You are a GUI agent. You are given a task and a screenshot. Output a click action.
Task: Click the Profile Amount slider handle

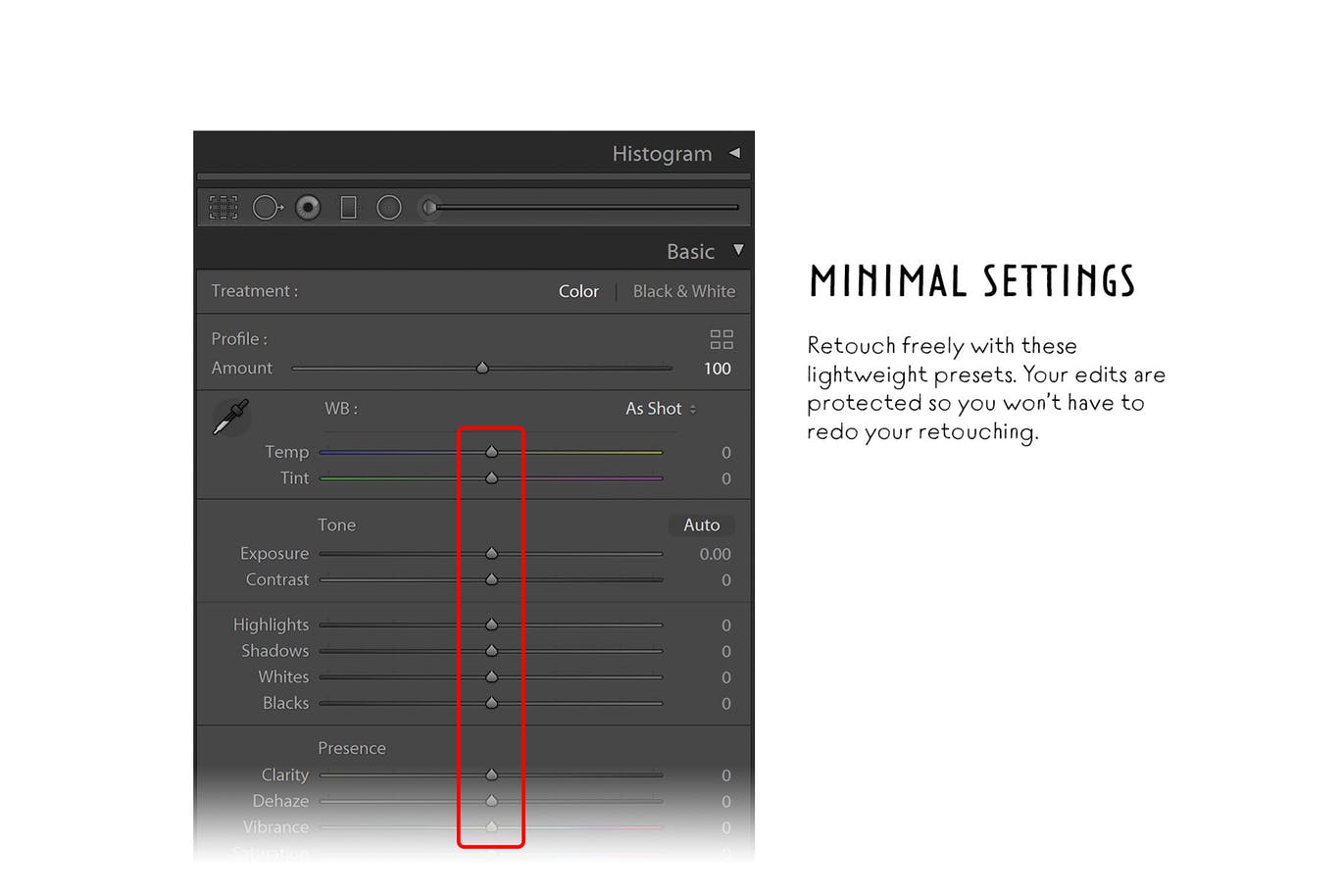point(482,368)
